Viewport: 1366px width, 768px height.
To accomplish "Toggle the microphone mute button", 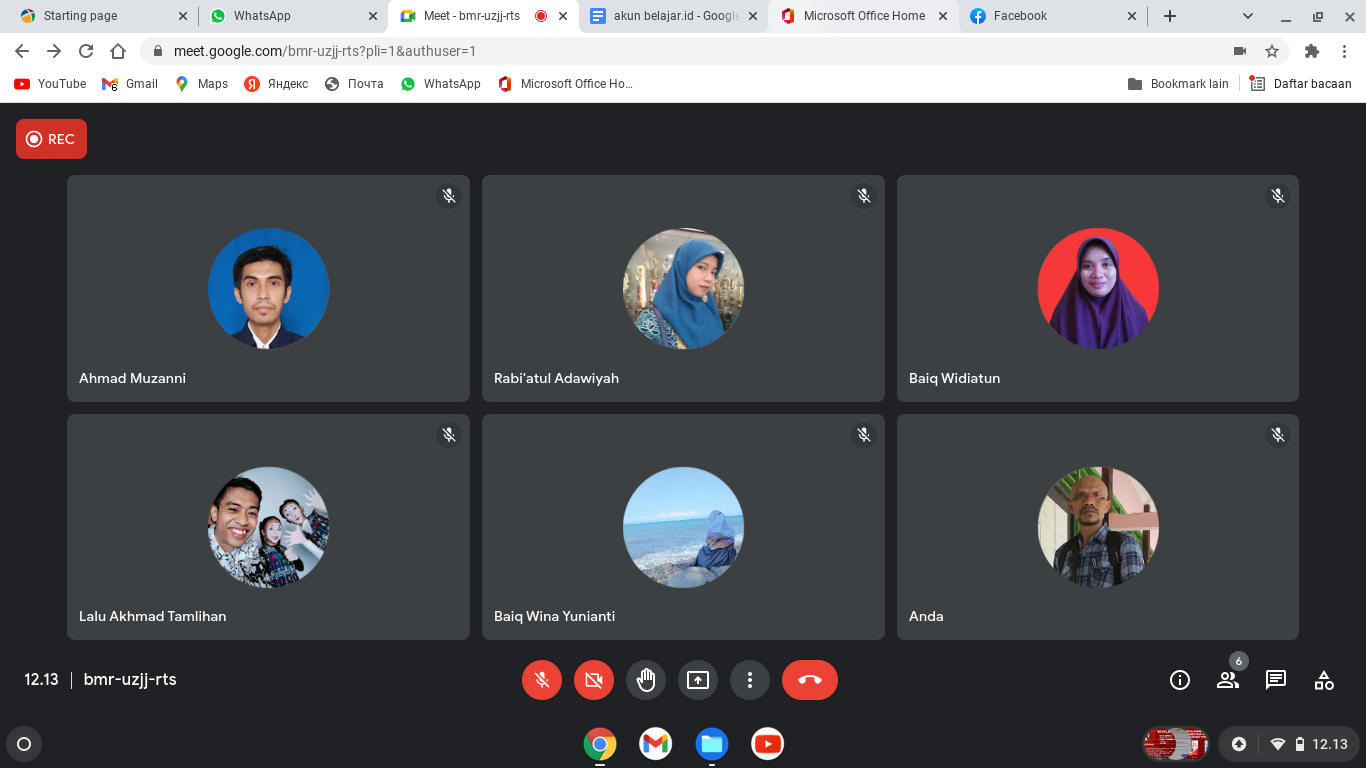I will (542, 680).
